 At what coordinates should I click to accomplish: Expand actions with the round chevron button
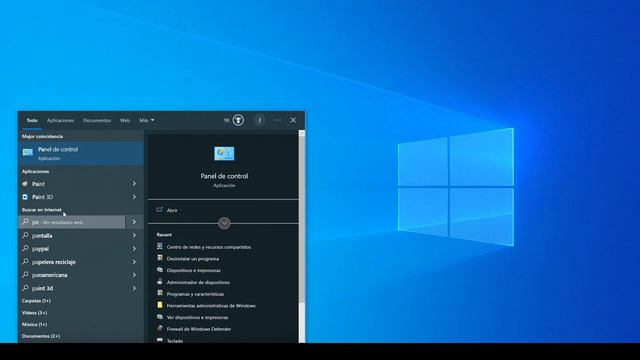tap(224, 223)
